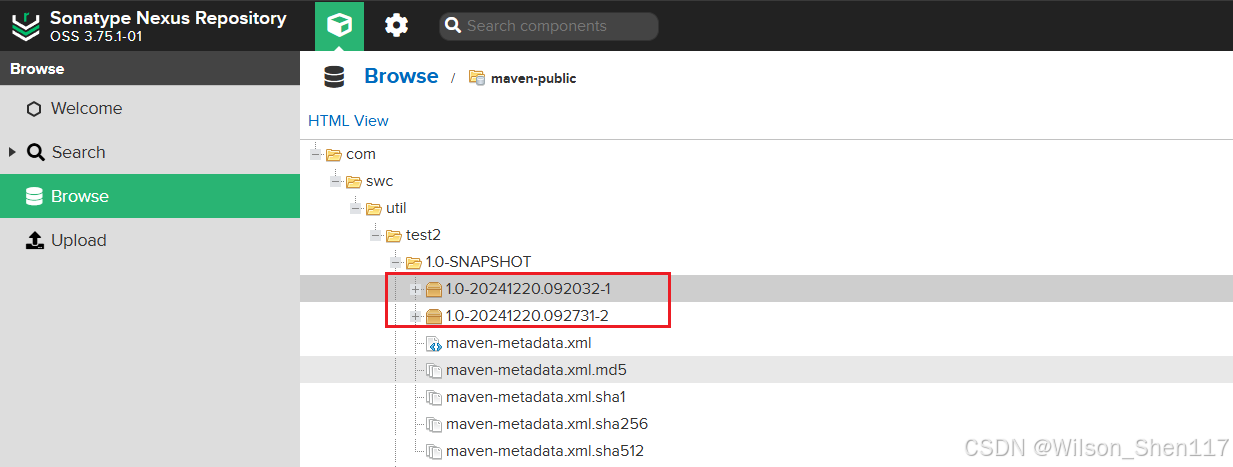Click the Search magnifier icon in sidebar
The height and width of the screenshot is (467, 1233).
click(35, 152)
